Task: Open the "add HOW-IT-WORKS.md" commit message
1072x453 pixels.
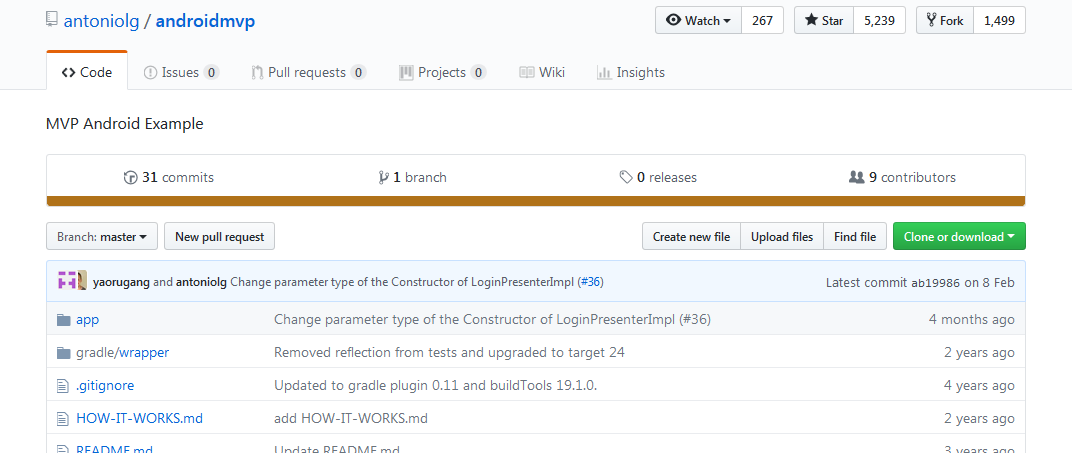Action: coord(351,417)
